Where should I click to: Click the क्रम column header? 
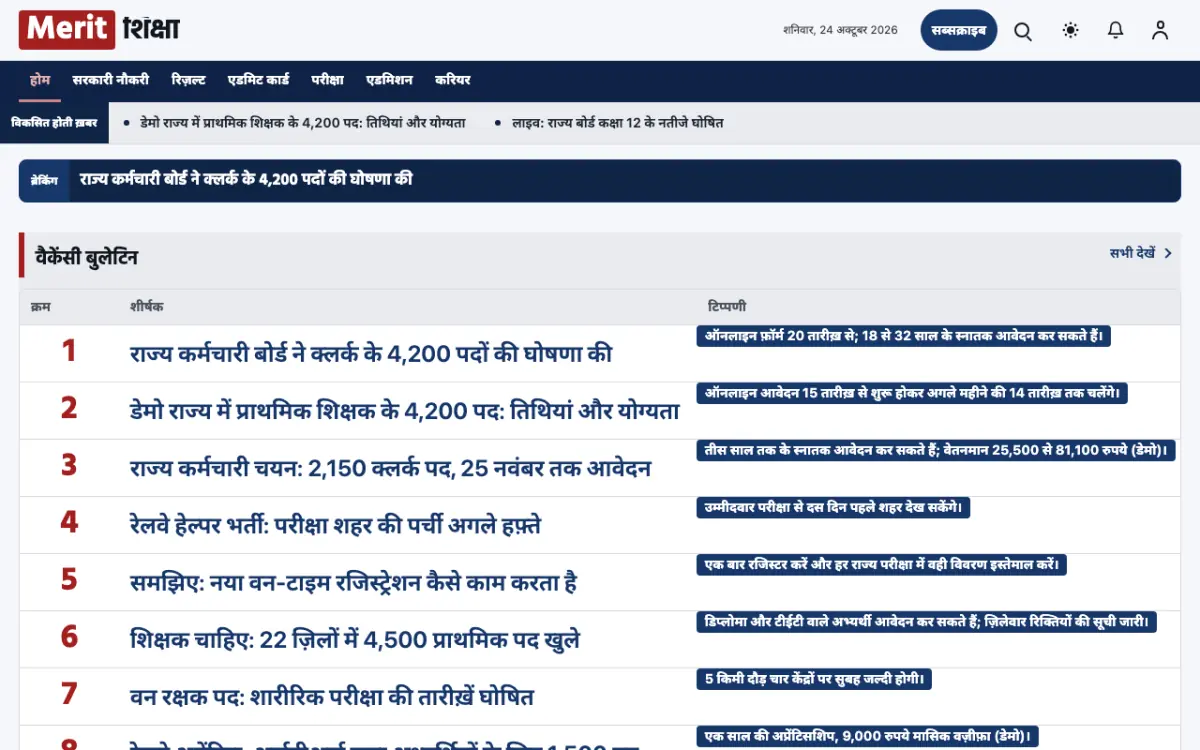[x=40, y=307]
